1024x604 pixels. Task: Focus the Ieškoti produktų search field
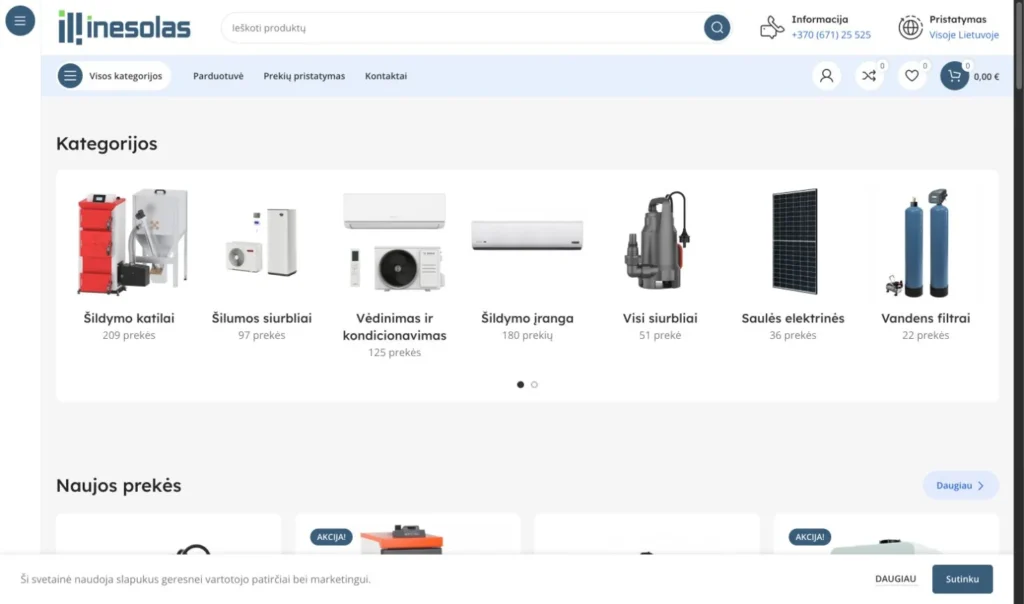point(462,27)
